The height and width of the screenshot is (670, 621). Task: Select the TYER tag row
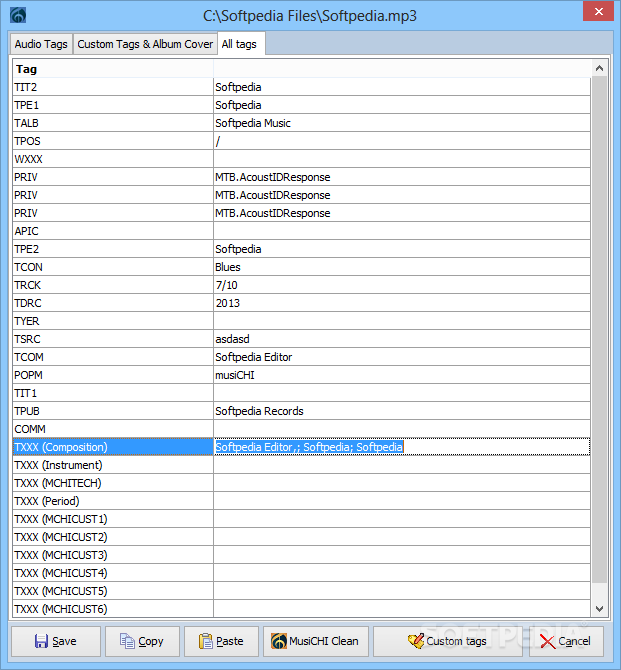click(301, 321)
